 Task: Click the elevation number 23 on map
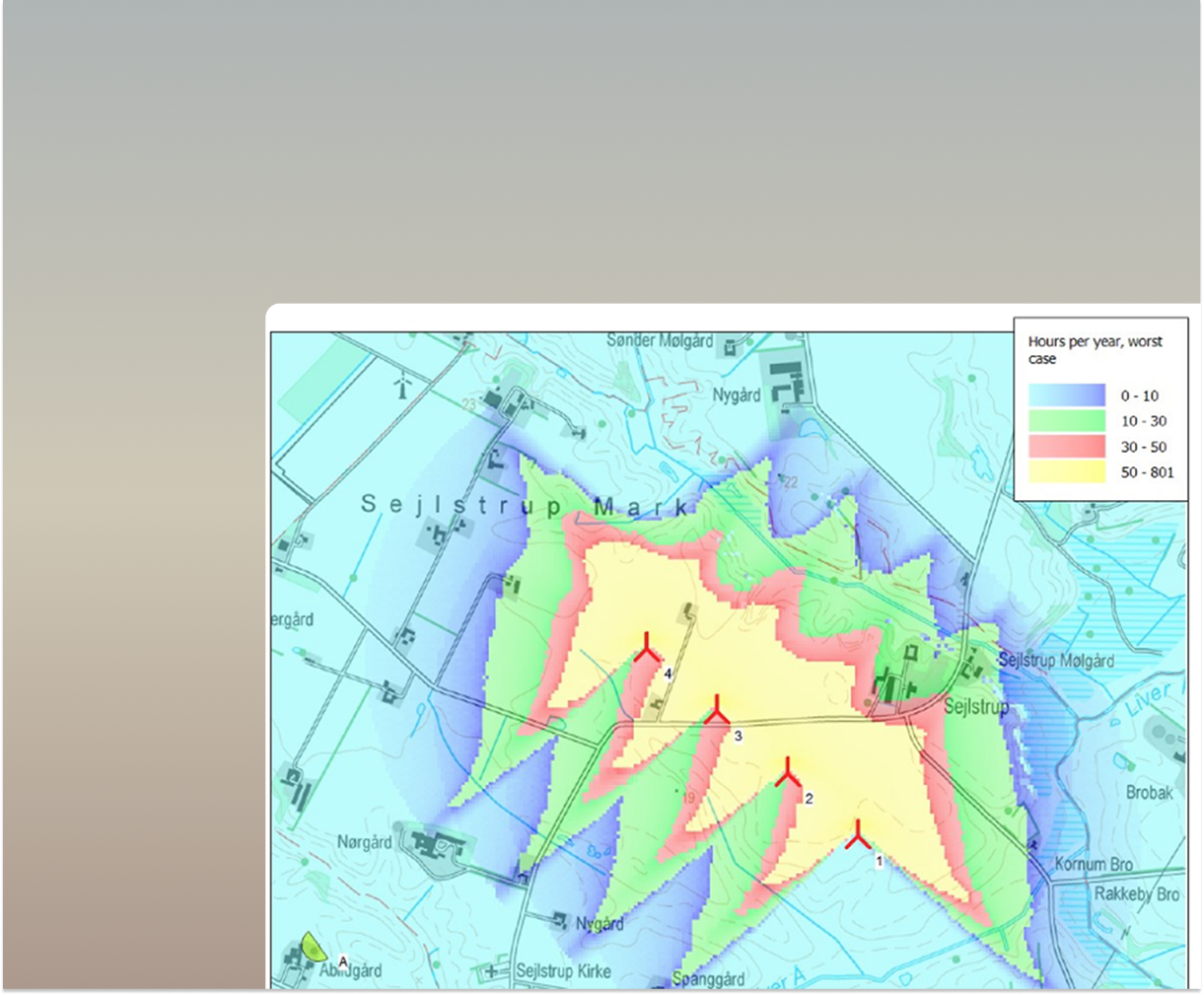coord(468,403)
